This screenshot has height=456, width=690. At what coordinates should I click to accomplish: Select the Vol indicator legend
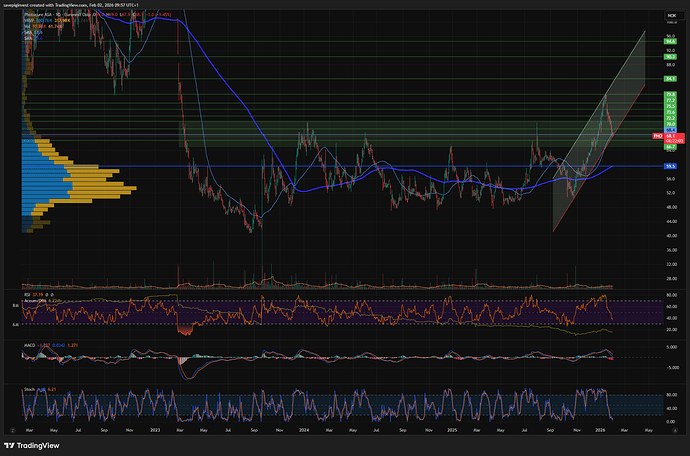coord(27,27)
